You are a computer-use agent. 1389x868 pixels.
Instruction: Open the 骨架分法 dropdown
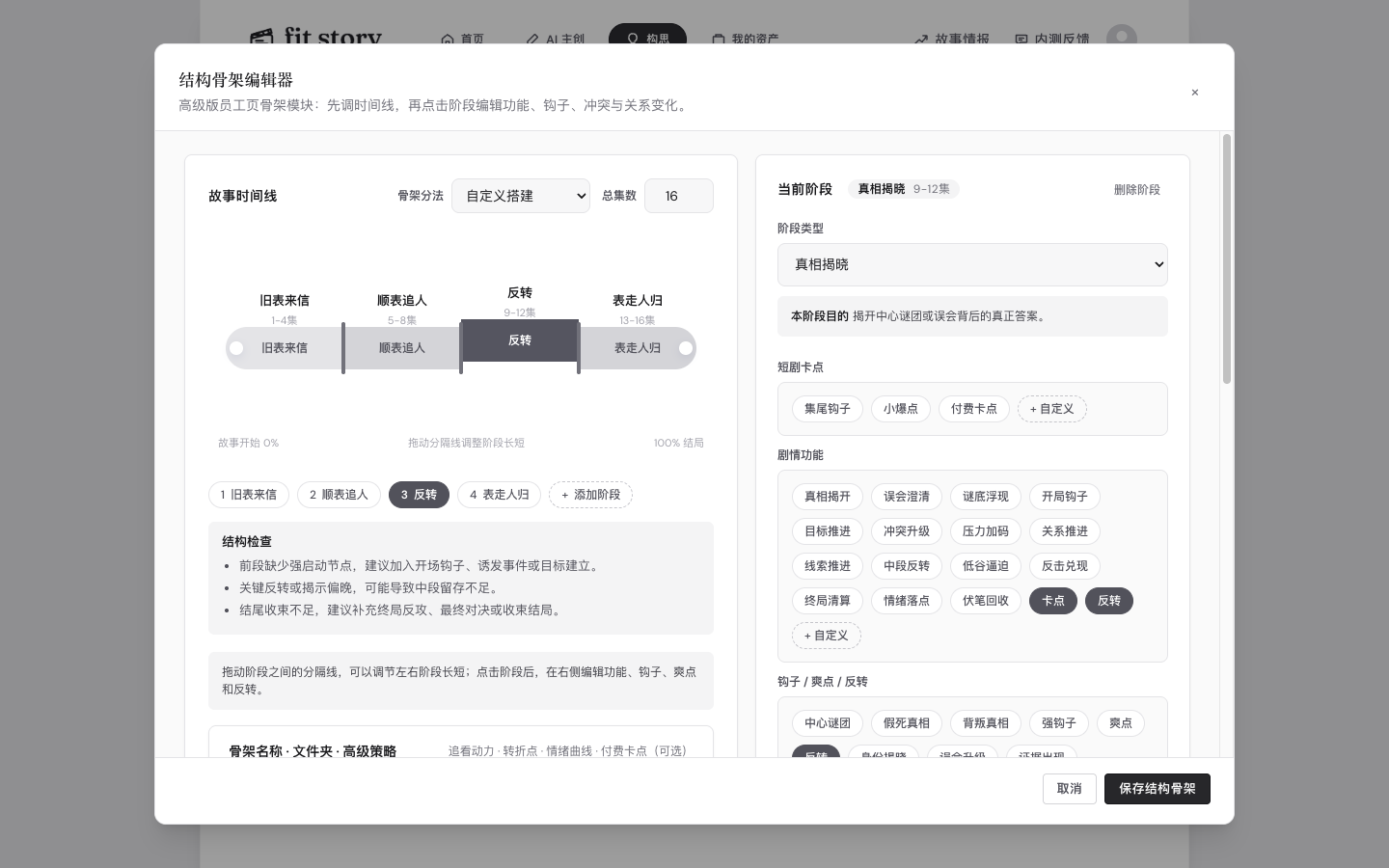521,196
